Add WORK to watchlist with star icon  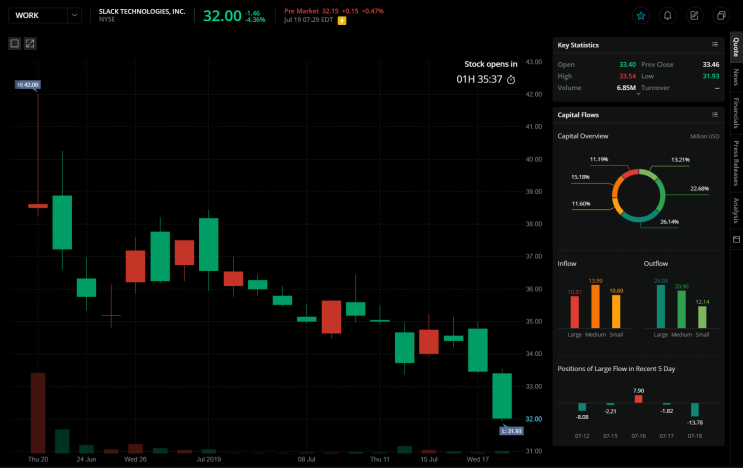pos(641,16)
